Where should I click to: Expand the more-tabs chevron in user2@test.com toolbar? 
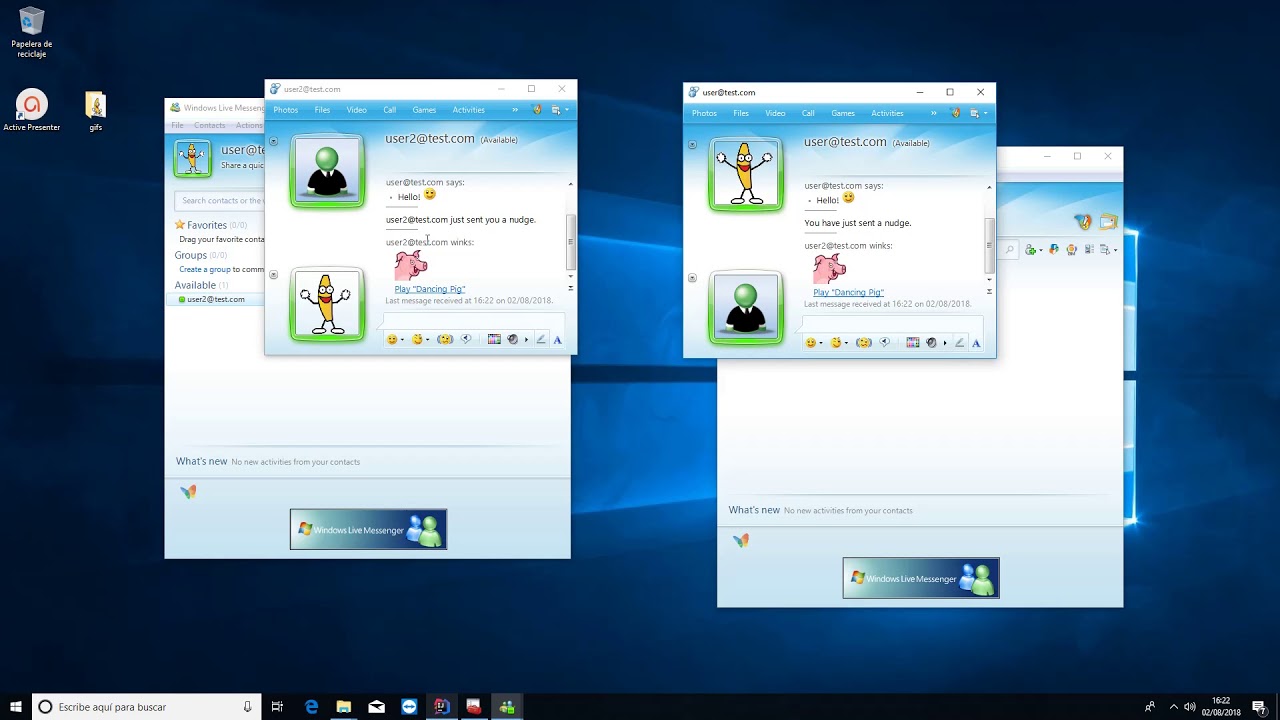coord(515,110)
